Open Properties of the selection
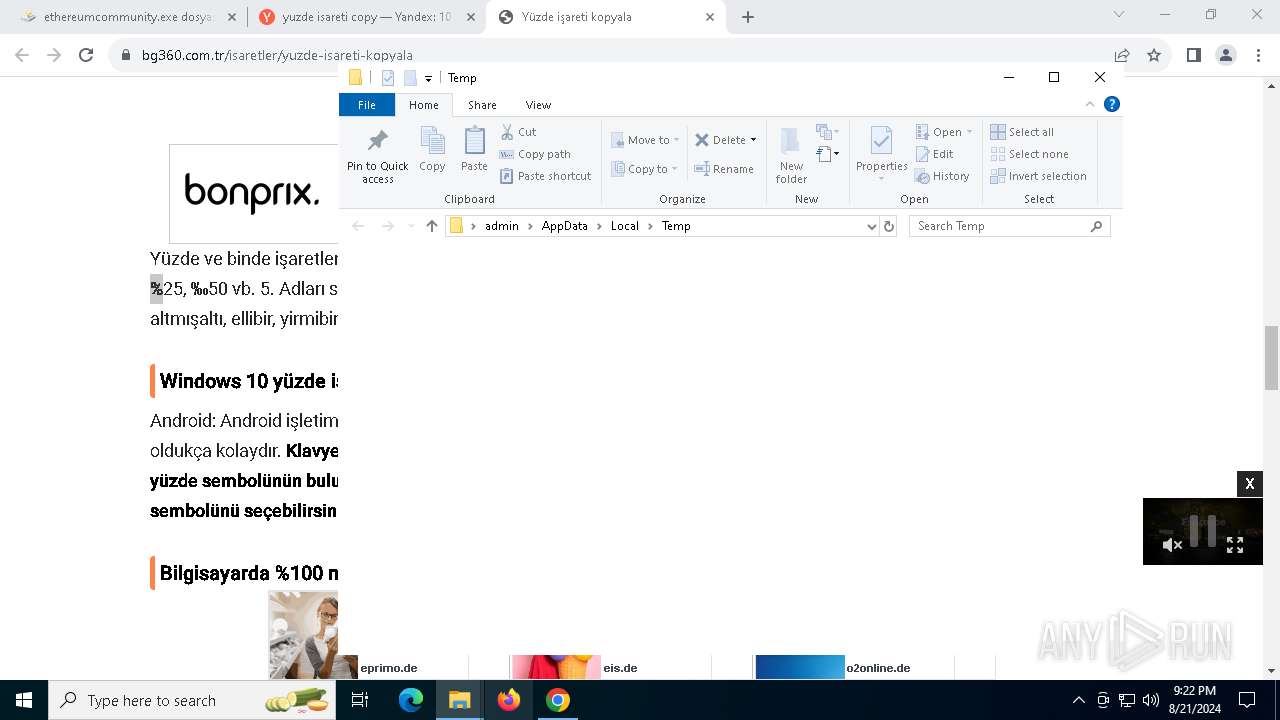The height and width of the screenshot is (720, 1280). click(881, 154)
